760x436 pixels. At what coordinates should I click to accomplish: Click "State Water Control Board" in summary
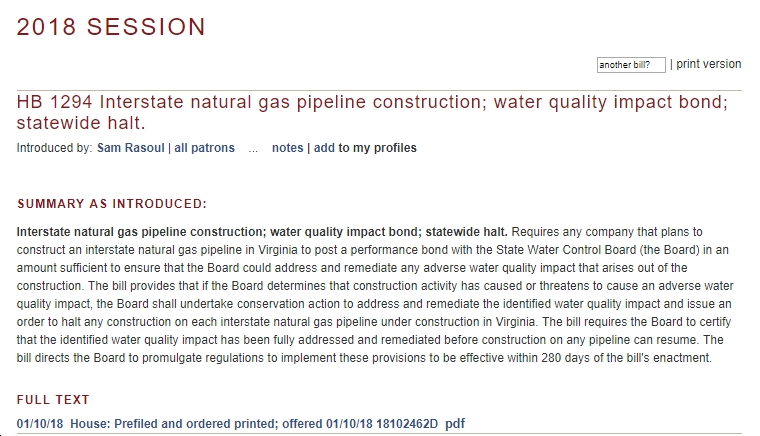click(566, 250)
